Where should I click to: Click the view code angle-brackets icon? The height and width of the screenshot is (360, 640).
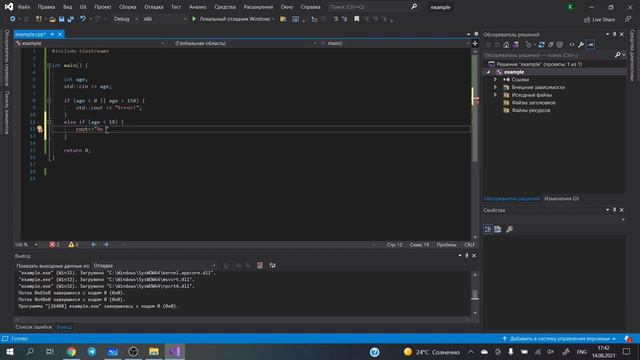[571, 44]
